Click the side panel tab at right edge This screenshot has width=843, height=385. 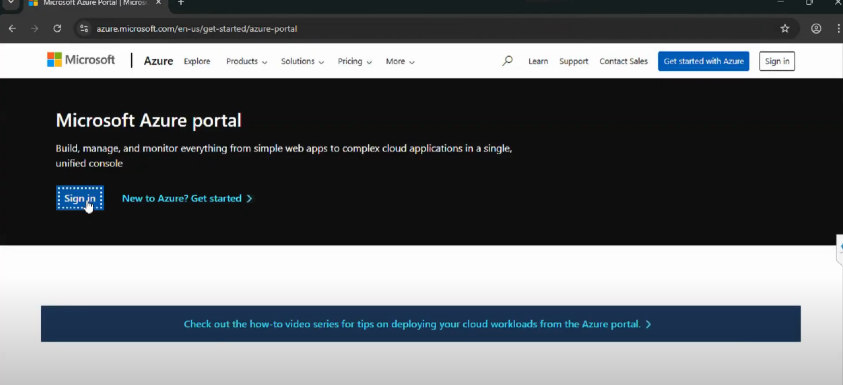click(x=840, y=249)
